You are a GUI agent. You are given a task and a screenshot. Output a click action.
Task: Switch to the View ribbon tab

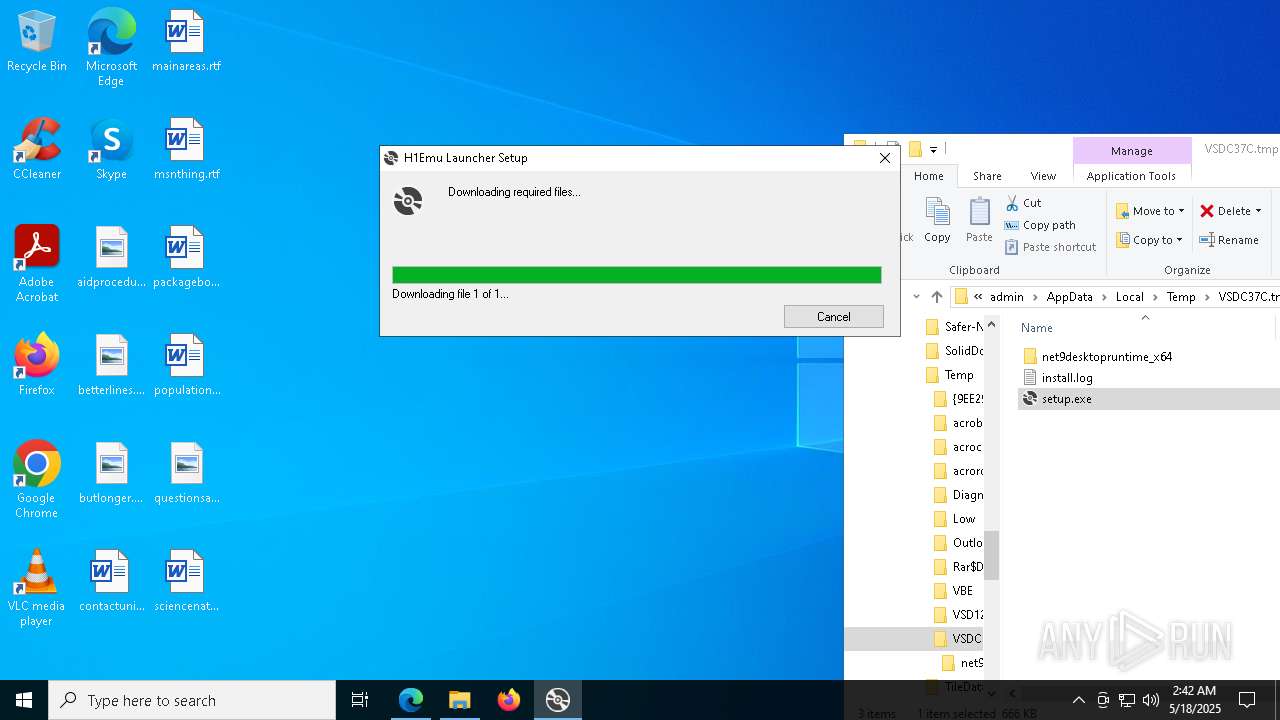tap(1043, 176)
